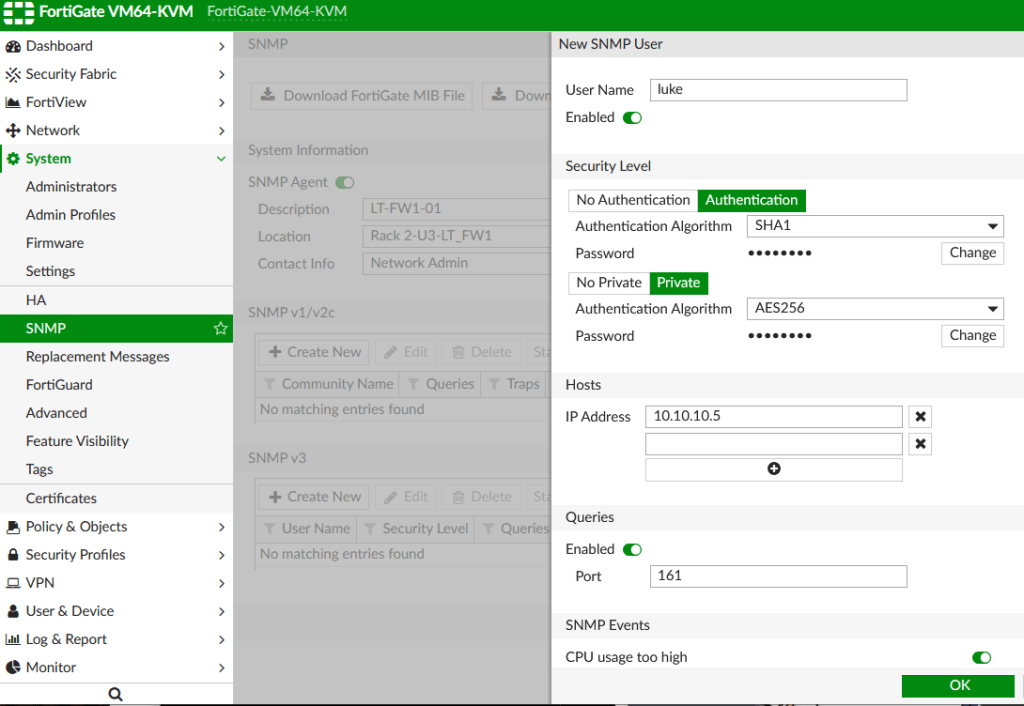Open the menu search magnifier

[x=116, y=694]
